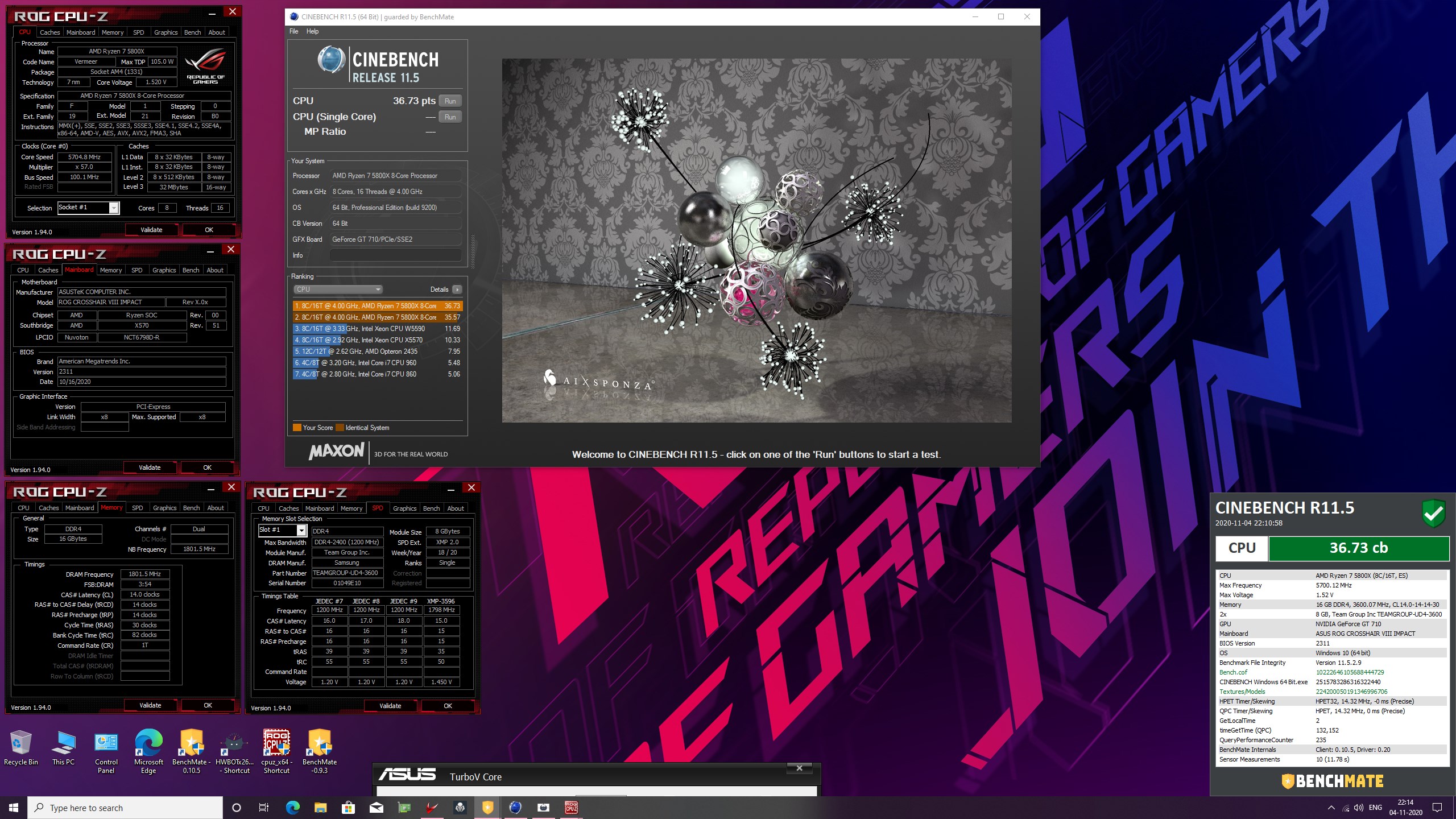Select CPU tab in the SPD CPU-Z window
This screenshot has height=819, width=1456.
pos(263,508)
